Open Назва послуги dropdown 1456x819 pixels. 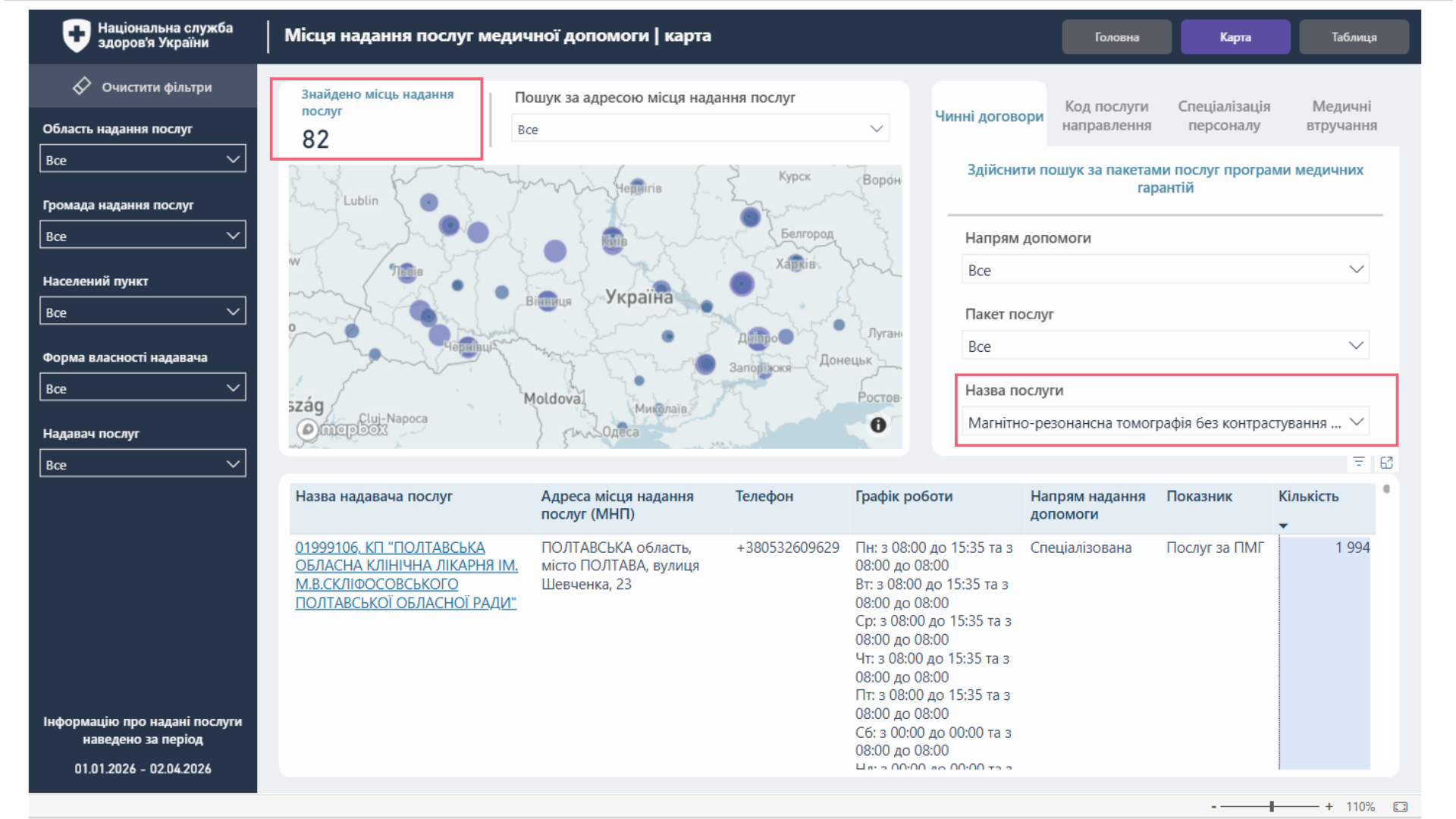1166,422
